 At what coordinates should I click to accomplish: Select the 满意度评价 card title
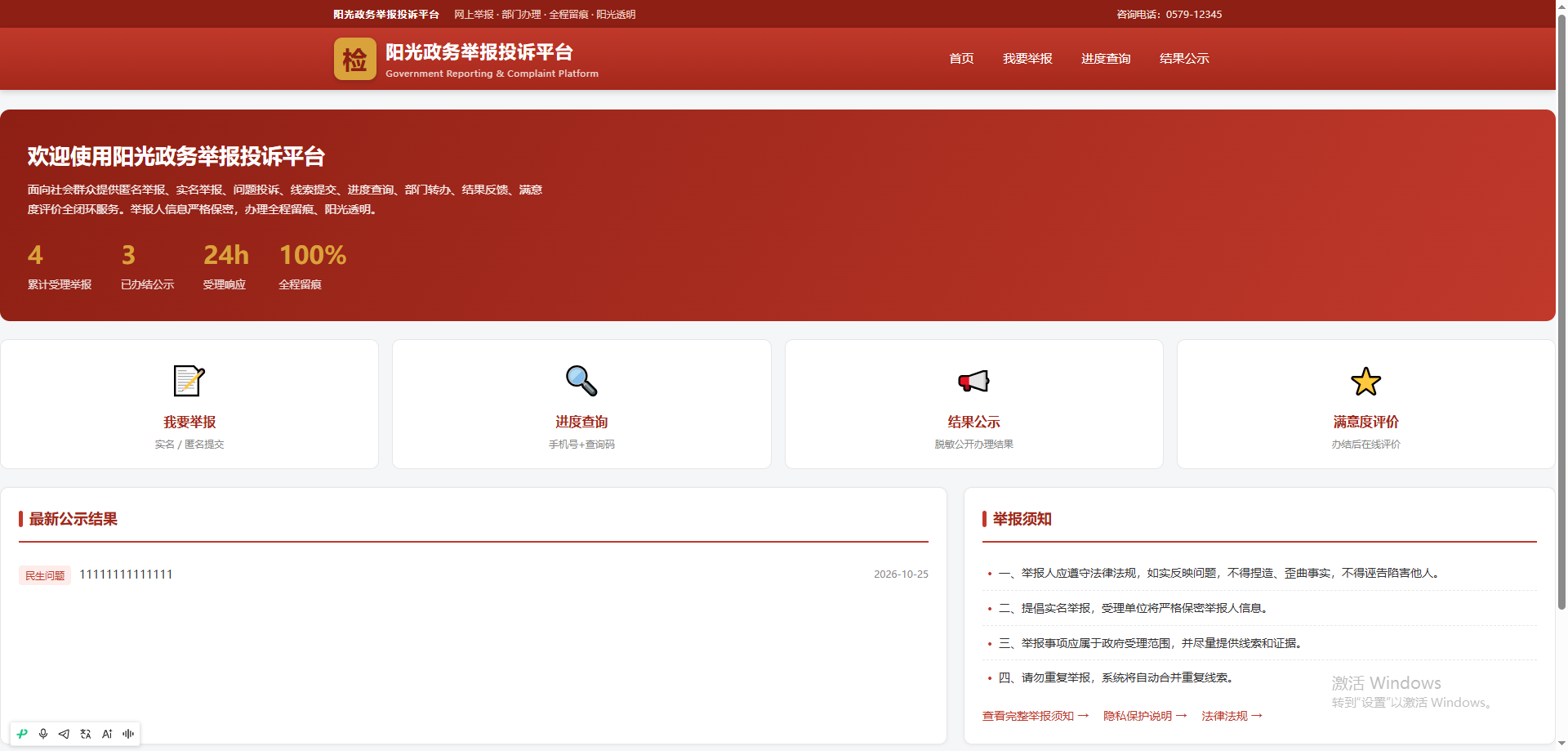tap(1365, 422)
